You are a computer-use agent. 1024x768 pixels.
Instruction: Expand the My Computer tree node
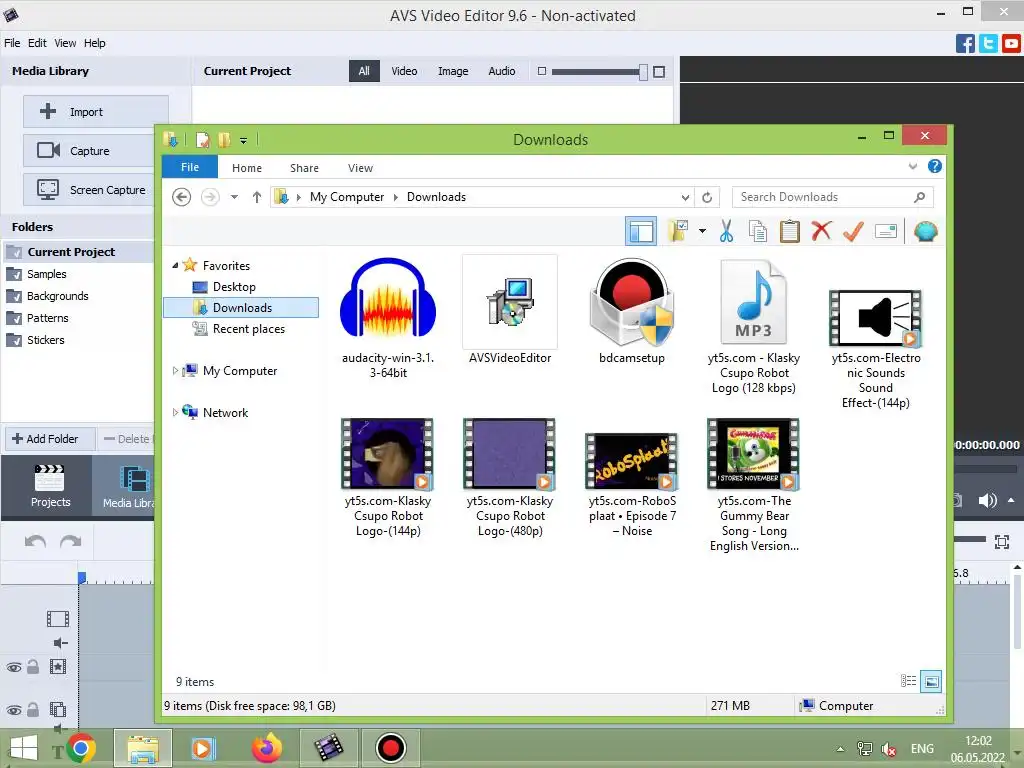(175, 371)
